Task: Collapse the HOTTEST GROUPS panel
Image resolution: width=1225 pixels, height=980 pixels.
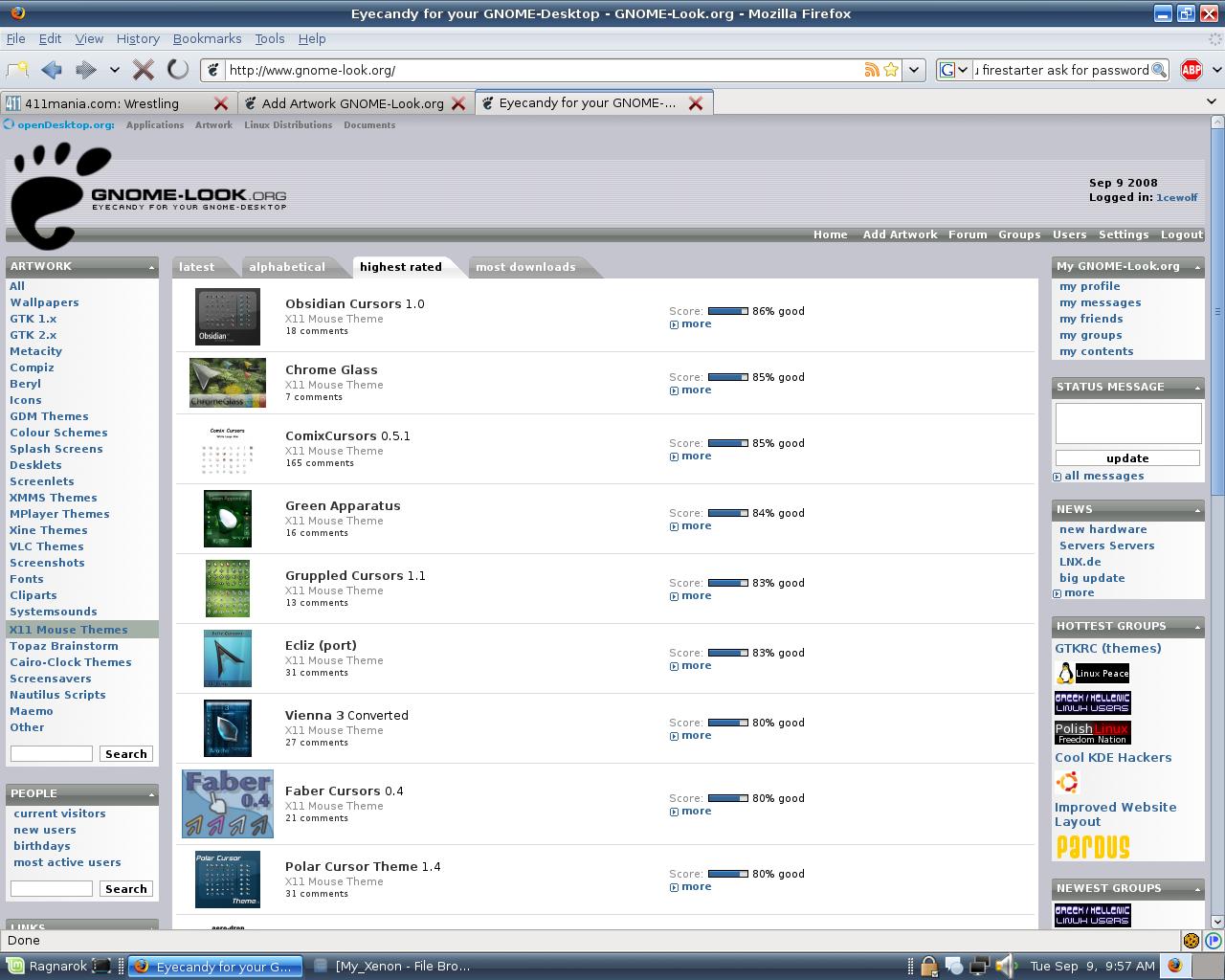Action: pos(1197,627)
